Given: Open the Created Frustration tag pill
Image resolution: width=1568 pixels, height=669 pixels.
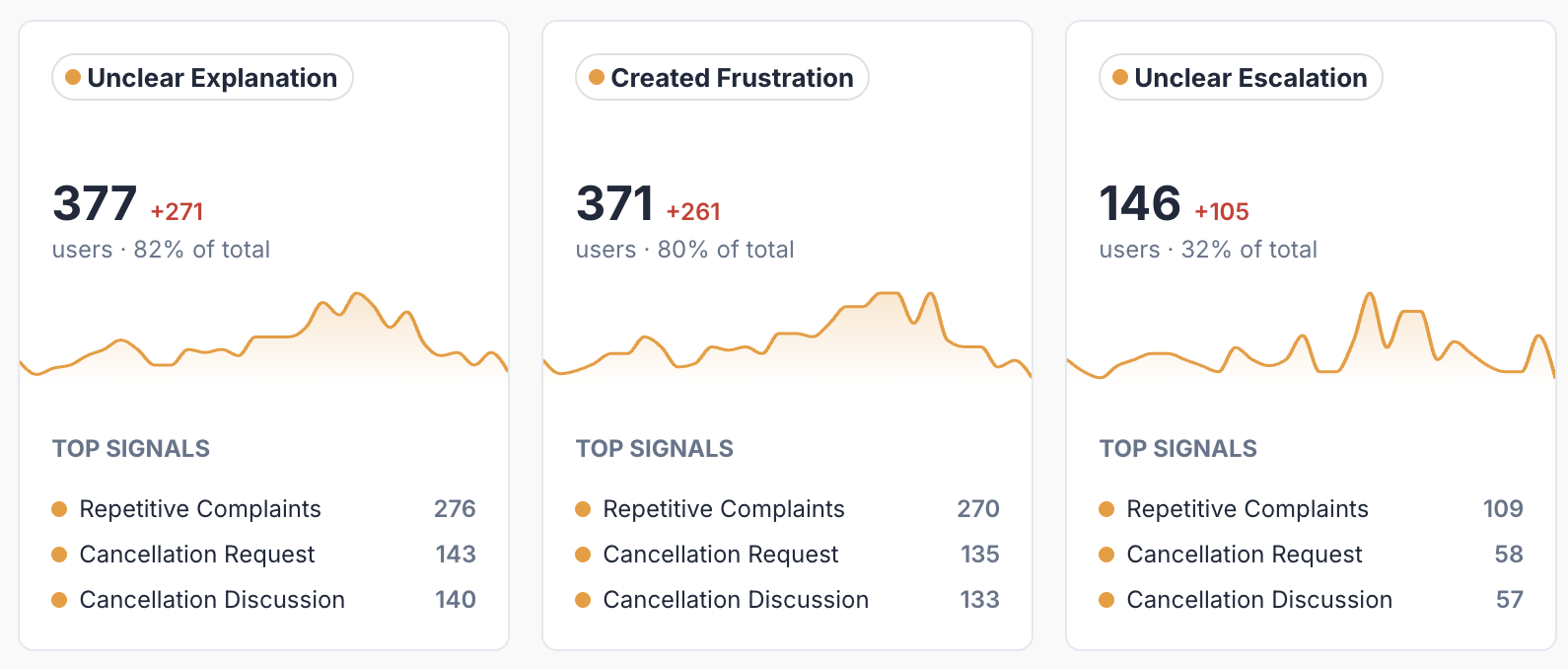Looking at the screenshot, I should click(722, 77).
